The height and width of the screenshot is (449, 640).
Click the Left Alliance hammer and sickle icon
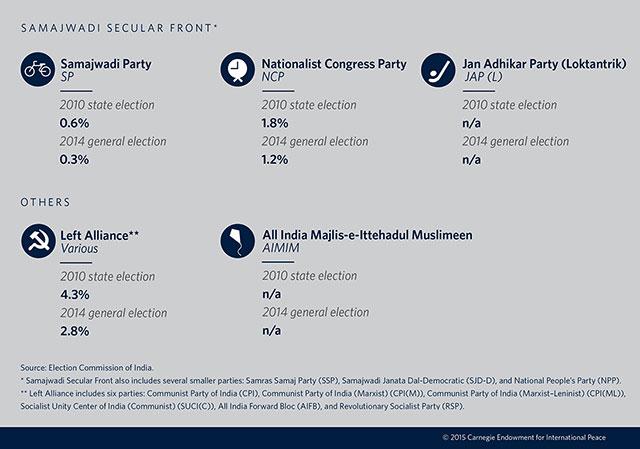[38, 241]
